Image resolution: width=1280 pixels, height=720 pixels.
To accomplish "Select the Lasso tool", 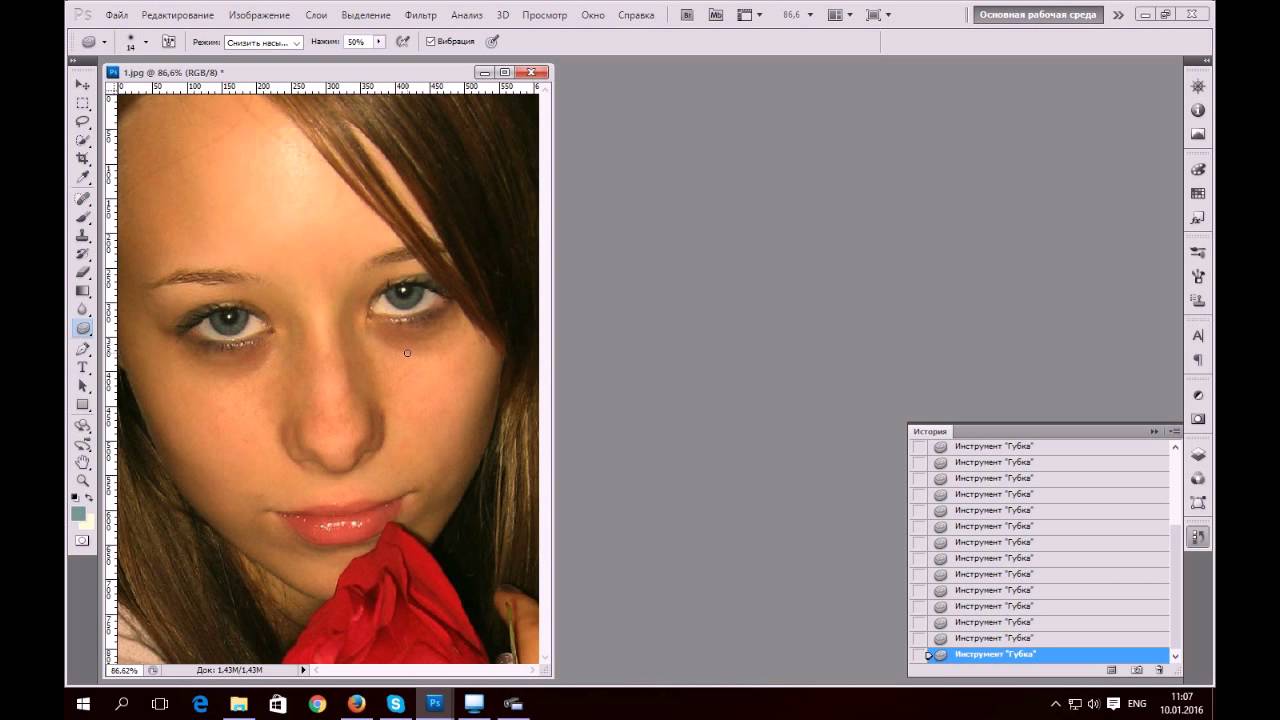I will click(83, 122).
